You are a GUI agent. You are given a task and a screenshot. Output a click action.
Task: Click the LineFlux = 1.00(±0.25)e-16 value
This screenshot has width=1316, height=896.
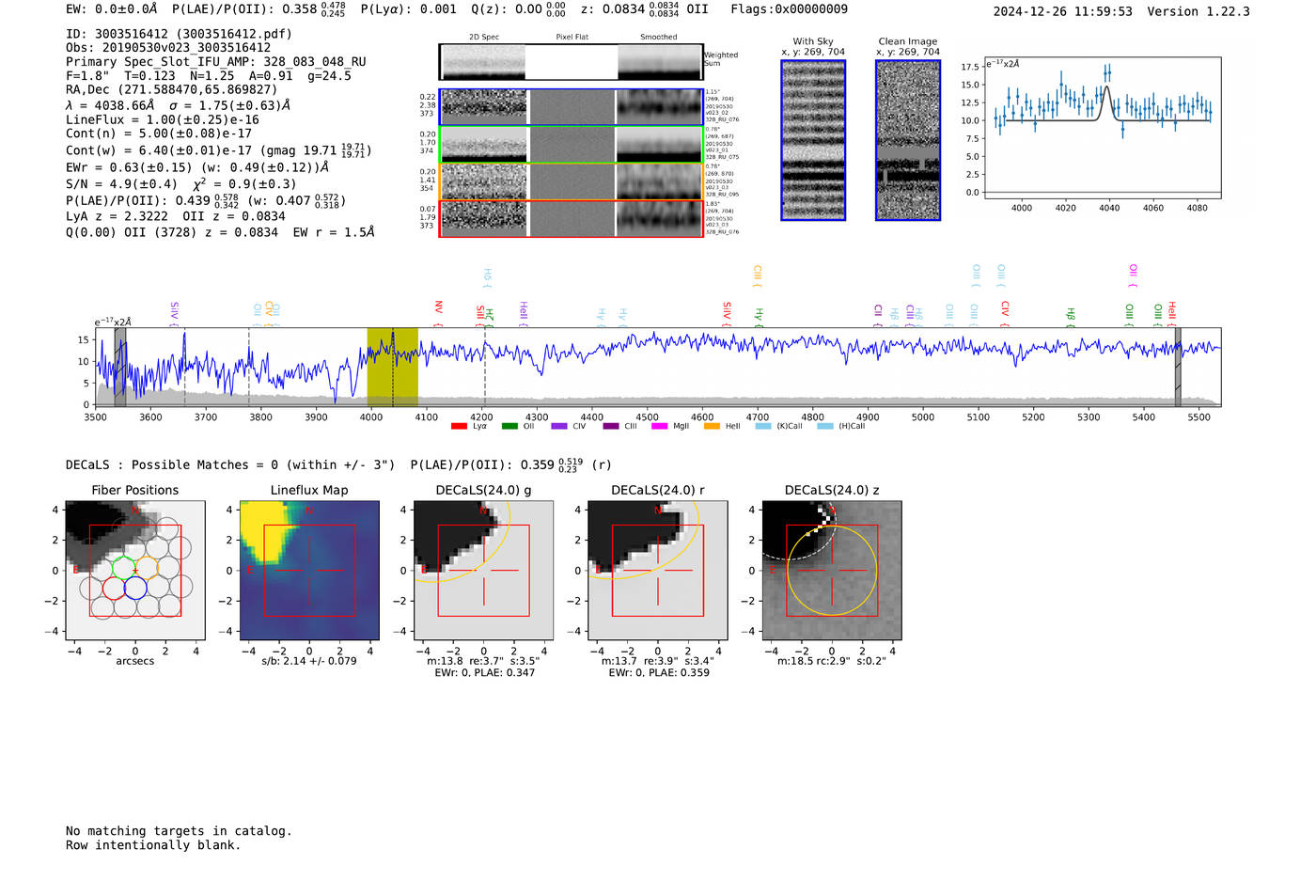point(163,120)
